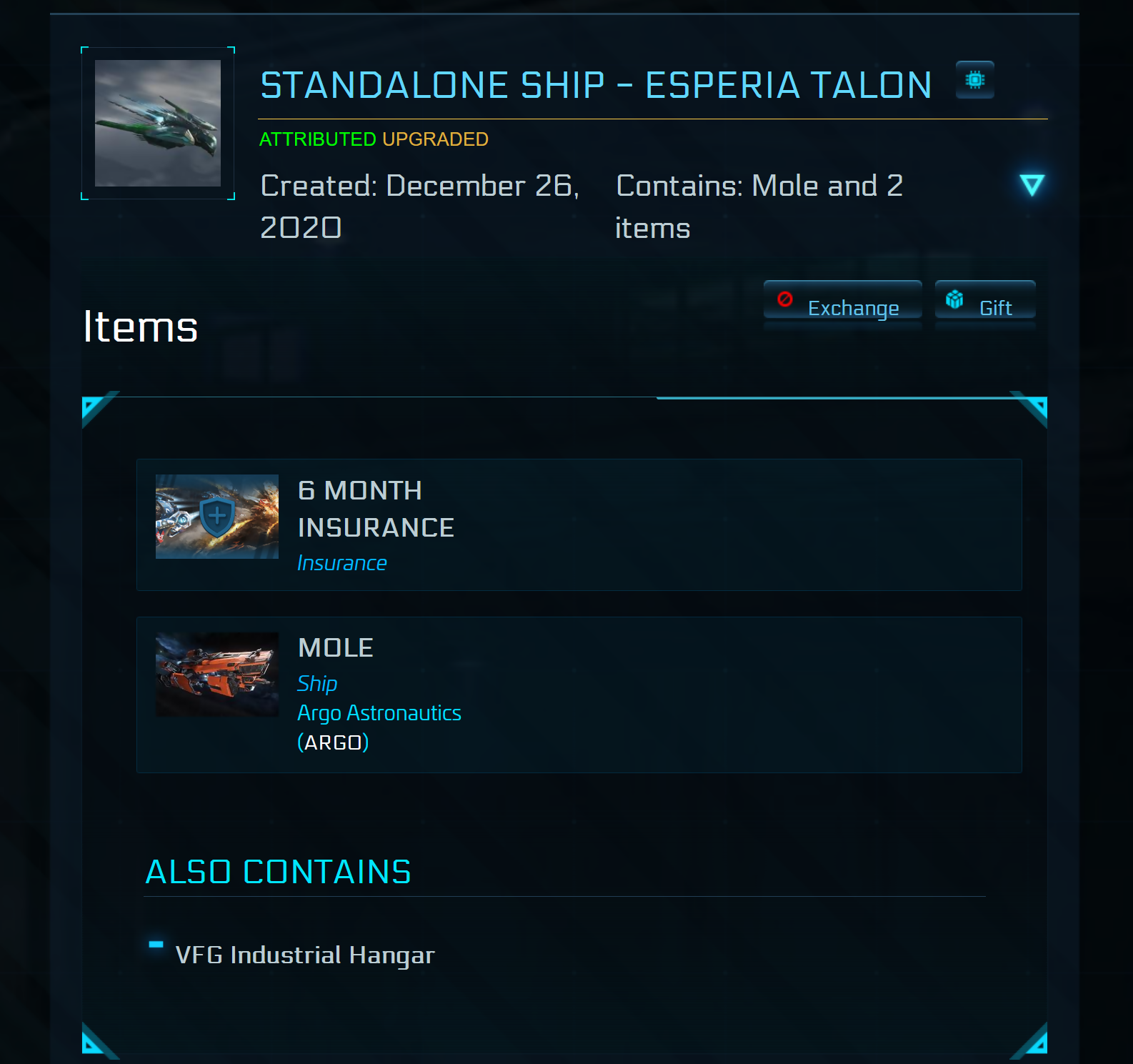Image resolution: width=1133 pixels, height=1064 pixels.
Task: Click the MOLE item title
Action: click(x=336, y=648)
